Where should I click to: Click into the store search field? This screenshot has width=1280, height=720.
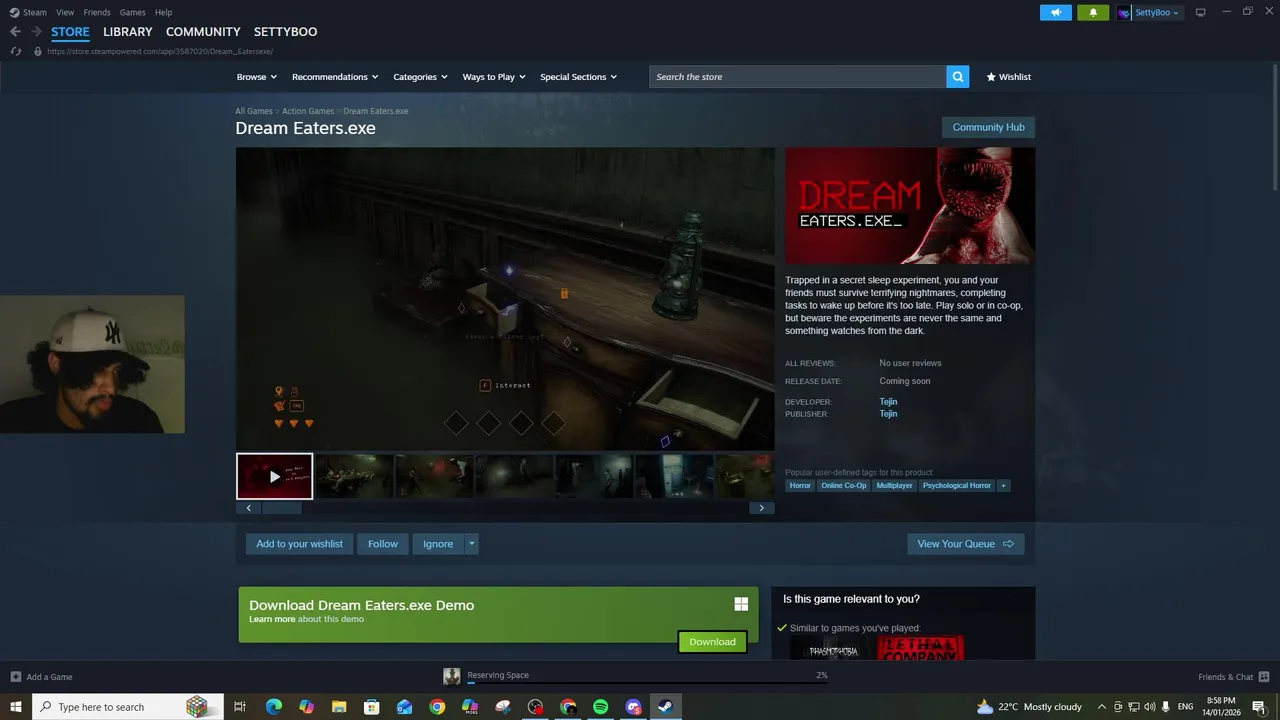point(798,77)
